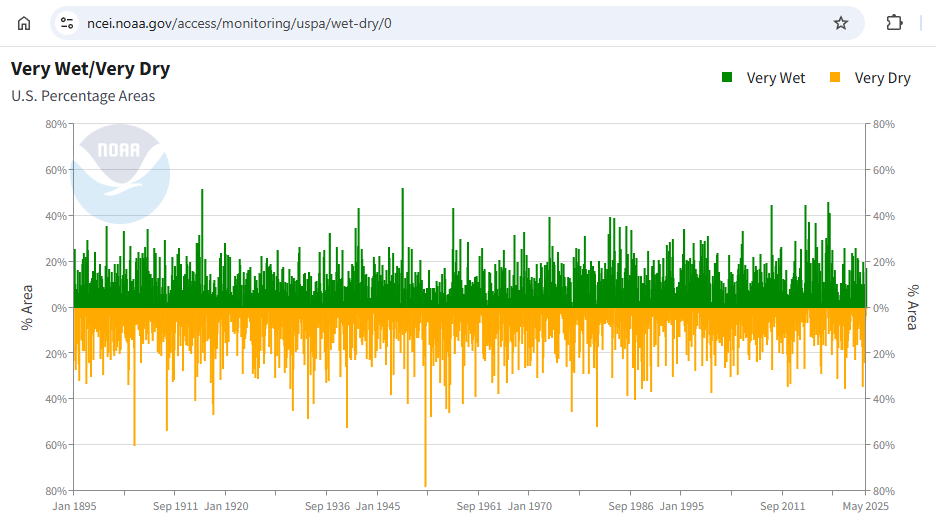Focus the ncei.noaa.gov address bar

tap(450, 23)
